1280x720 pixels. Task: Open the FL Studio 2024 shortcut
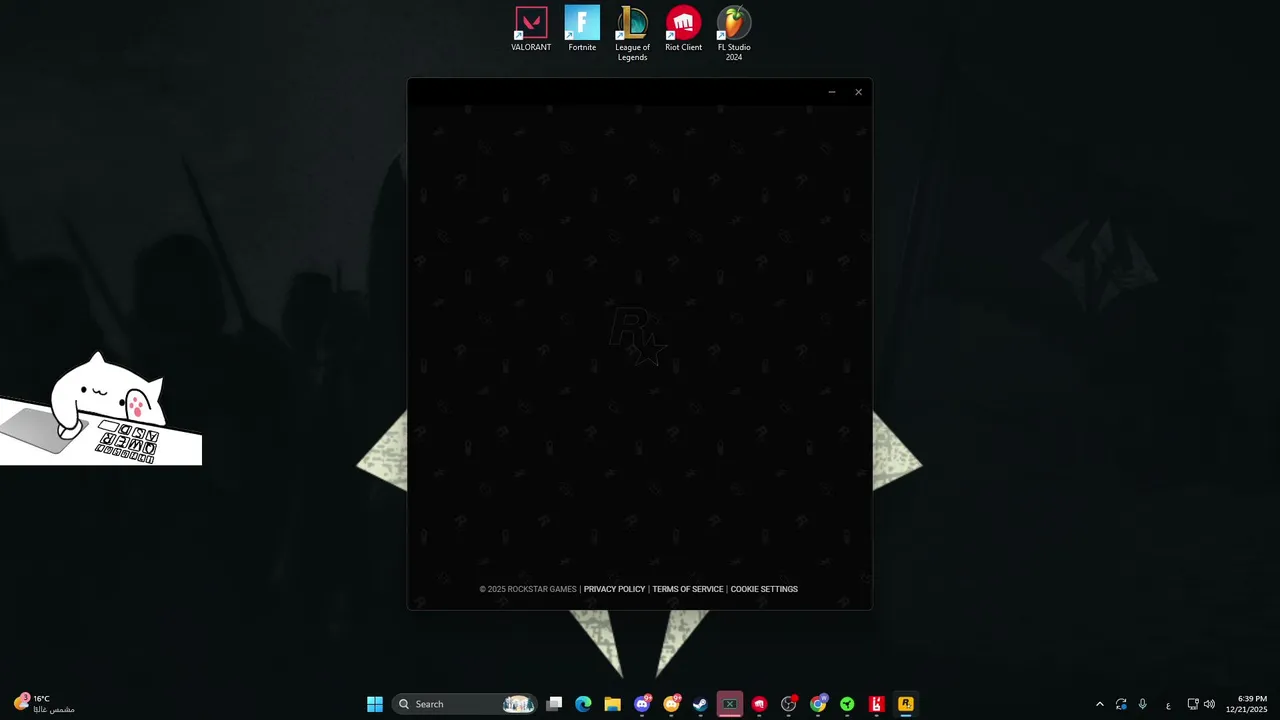[x=734, y=34]
